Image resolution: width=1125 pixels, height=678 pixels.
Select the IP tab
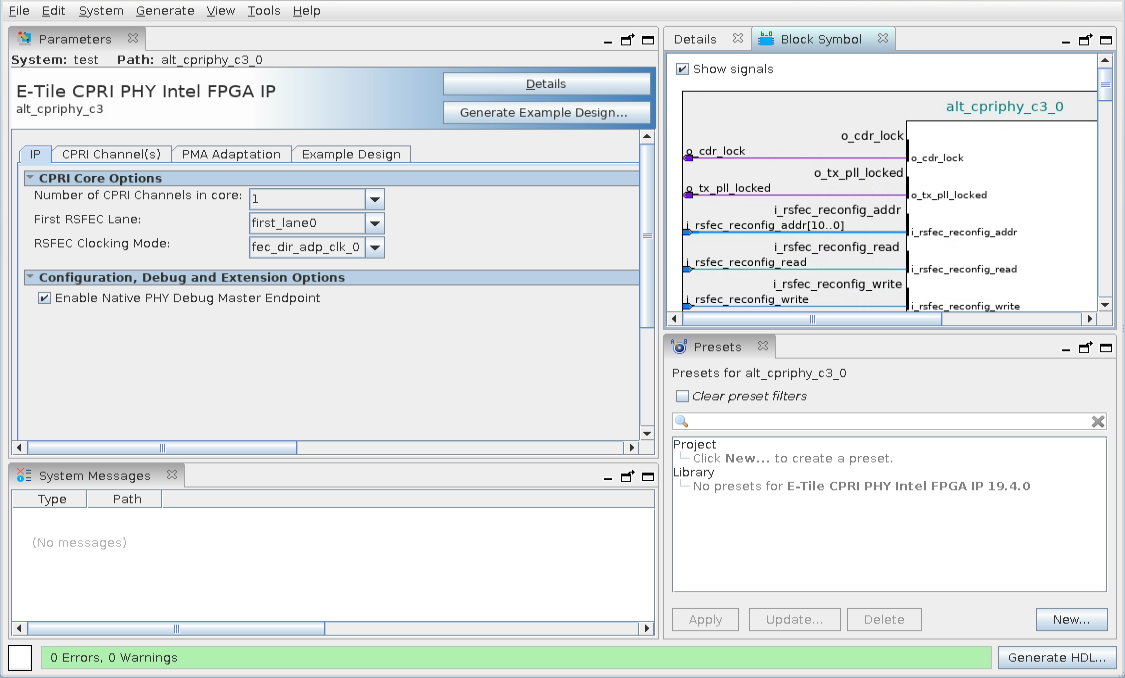point(35,154)
